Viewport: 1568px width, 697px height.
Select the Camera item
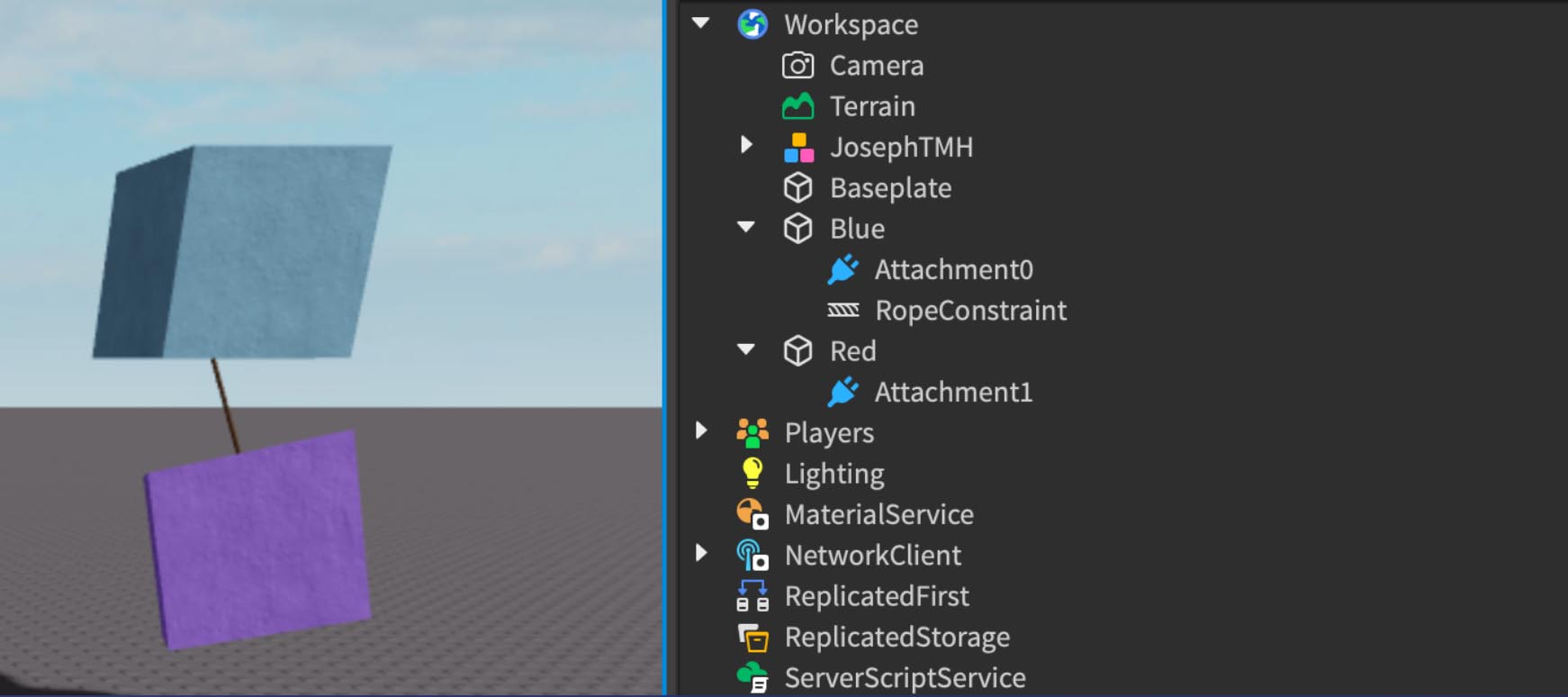pos(876,66)
